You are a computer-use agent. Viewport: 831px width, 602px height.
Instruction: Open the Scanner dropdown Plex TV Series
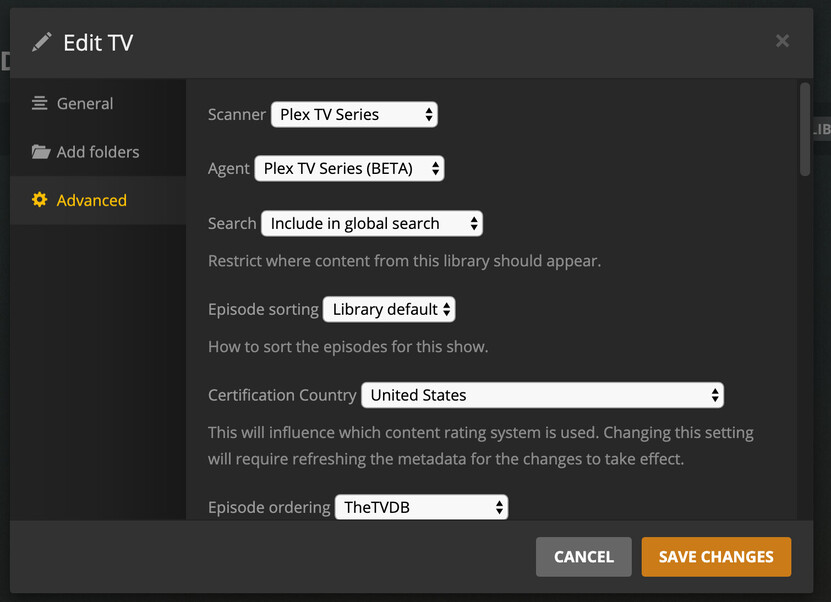coord(354,114)
